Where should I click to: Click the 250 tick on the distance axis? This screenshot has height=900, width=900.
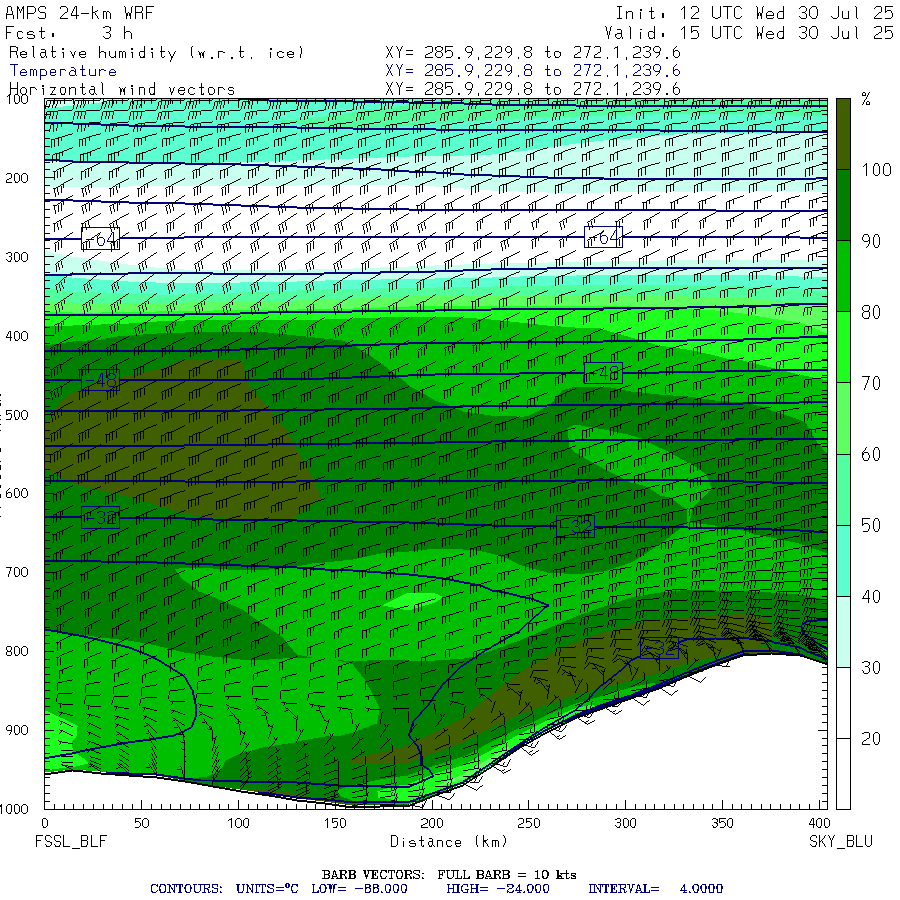pos(529,823)
